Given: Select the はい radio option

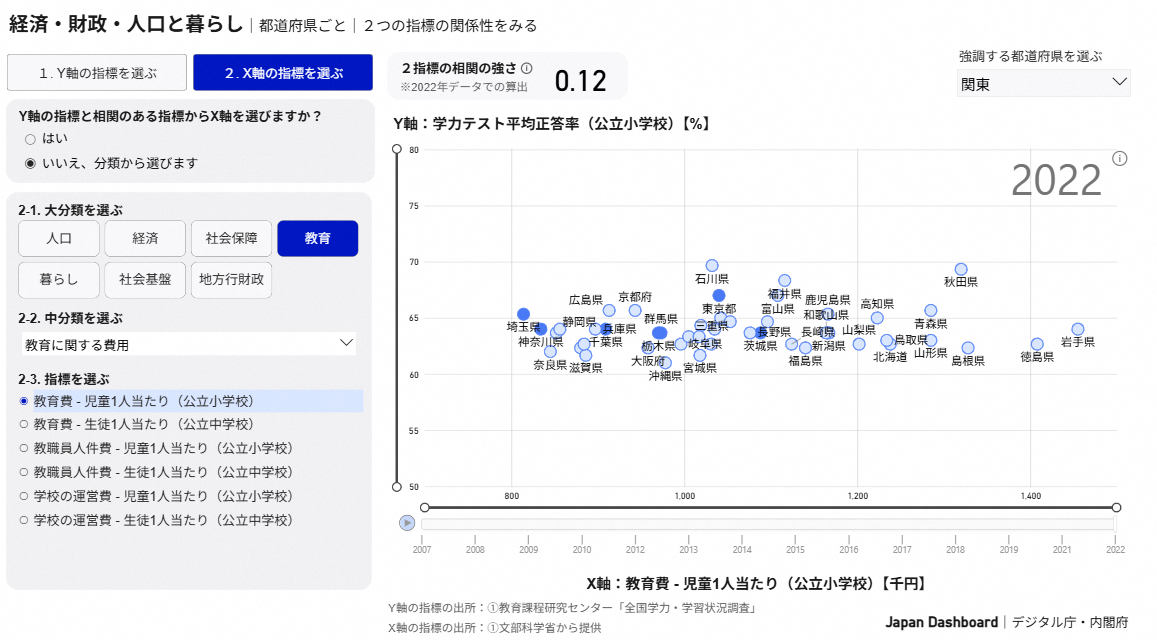Looking at the screenshot, I should [31, 139].
